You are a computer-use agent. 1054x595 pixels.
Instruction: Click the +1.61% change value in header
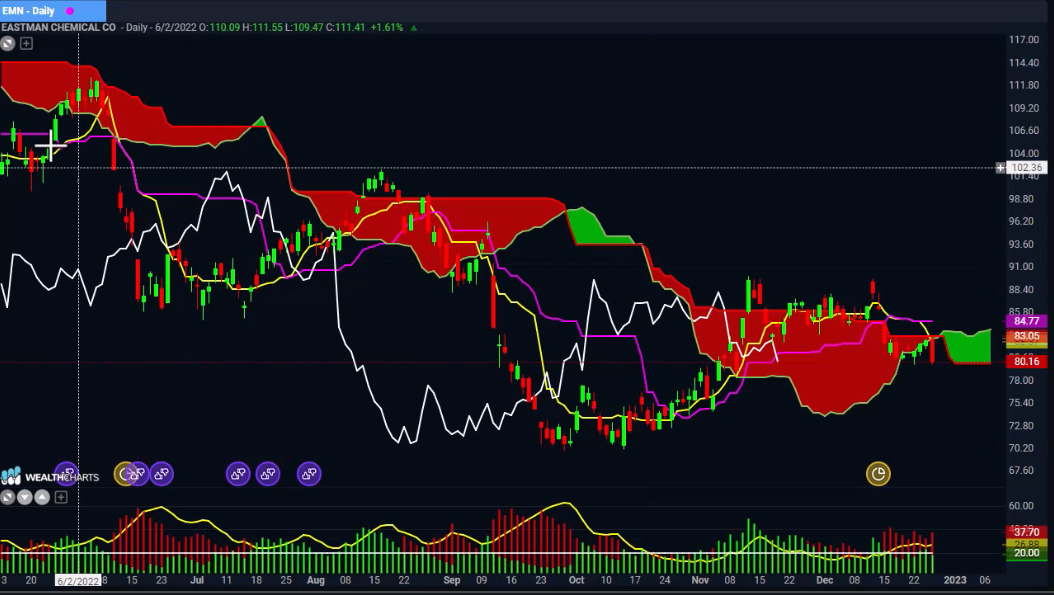387,28
